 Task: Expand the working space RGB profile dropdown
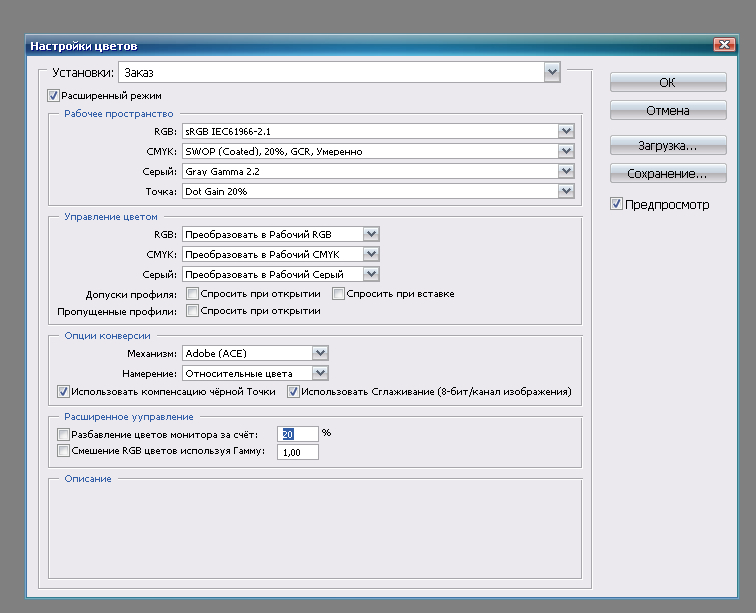pos(566,131)
